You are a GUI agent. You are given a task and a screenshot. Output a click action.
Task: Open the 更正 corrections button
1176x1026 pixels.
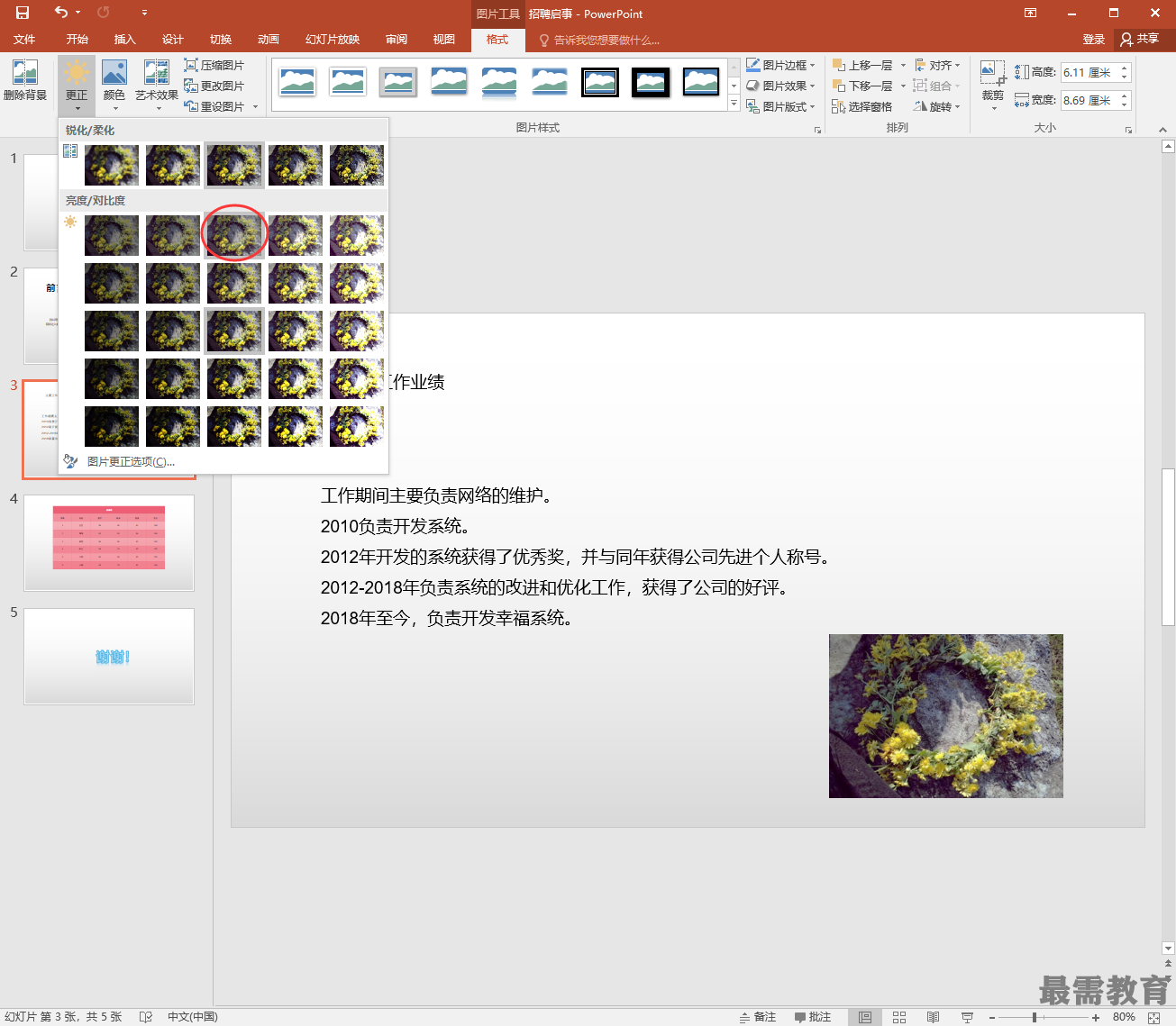point(77,84)
